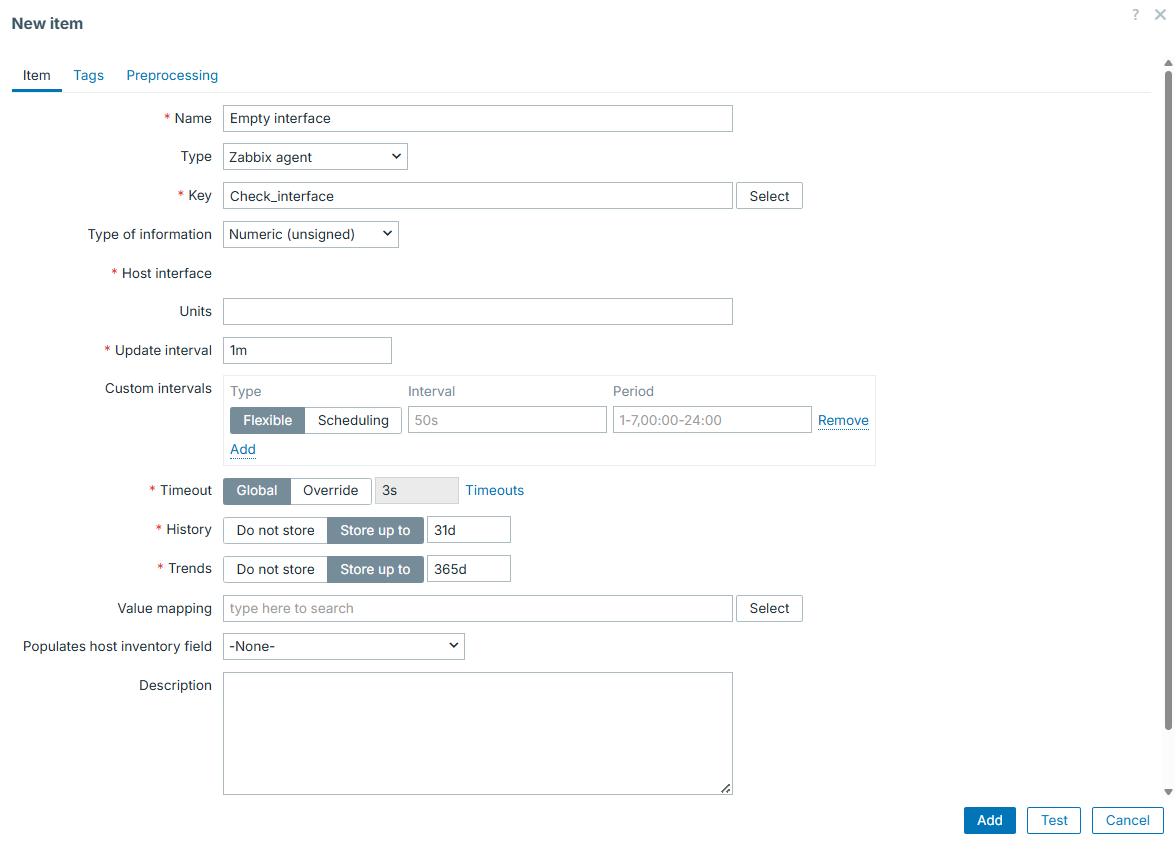The height and width of the screenshot is (844, 1175).
Task: Set History to Do not store
Action: (x=275, y=530)
